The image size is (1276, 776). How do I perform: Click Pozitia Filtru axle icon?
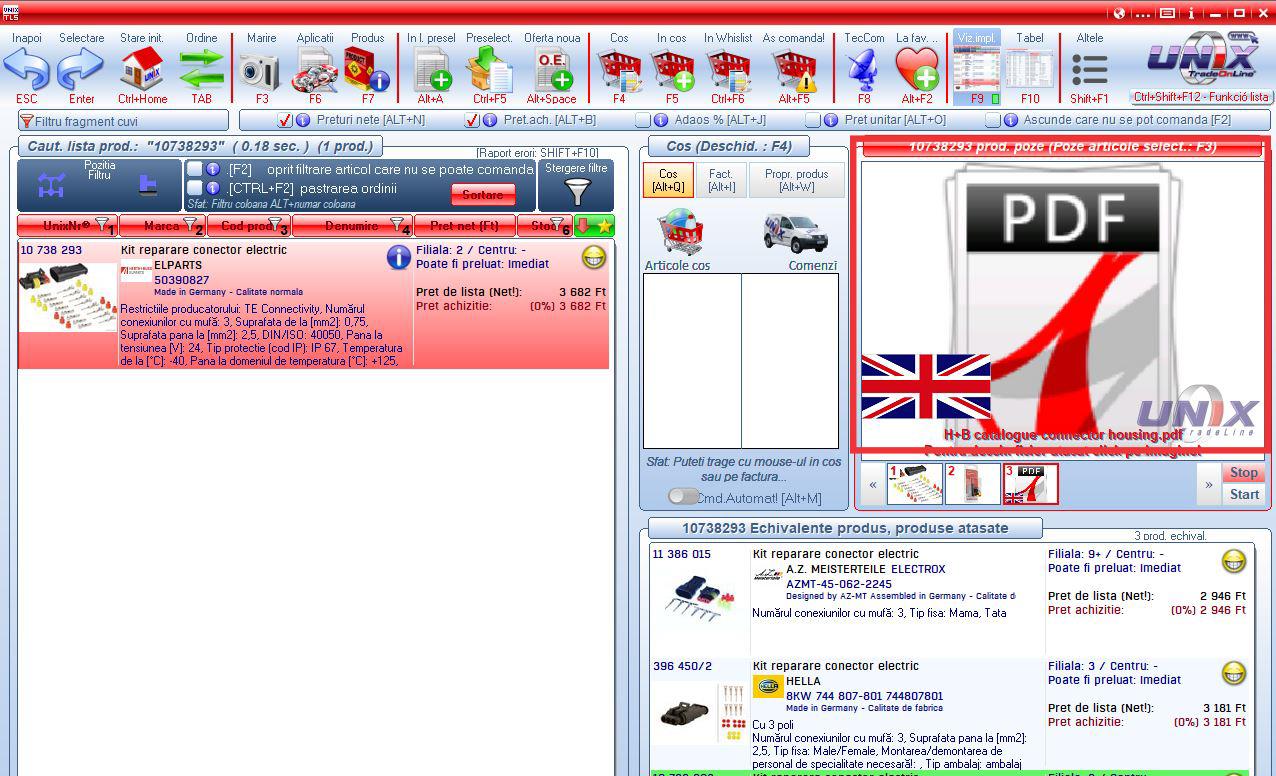[52, 186]
